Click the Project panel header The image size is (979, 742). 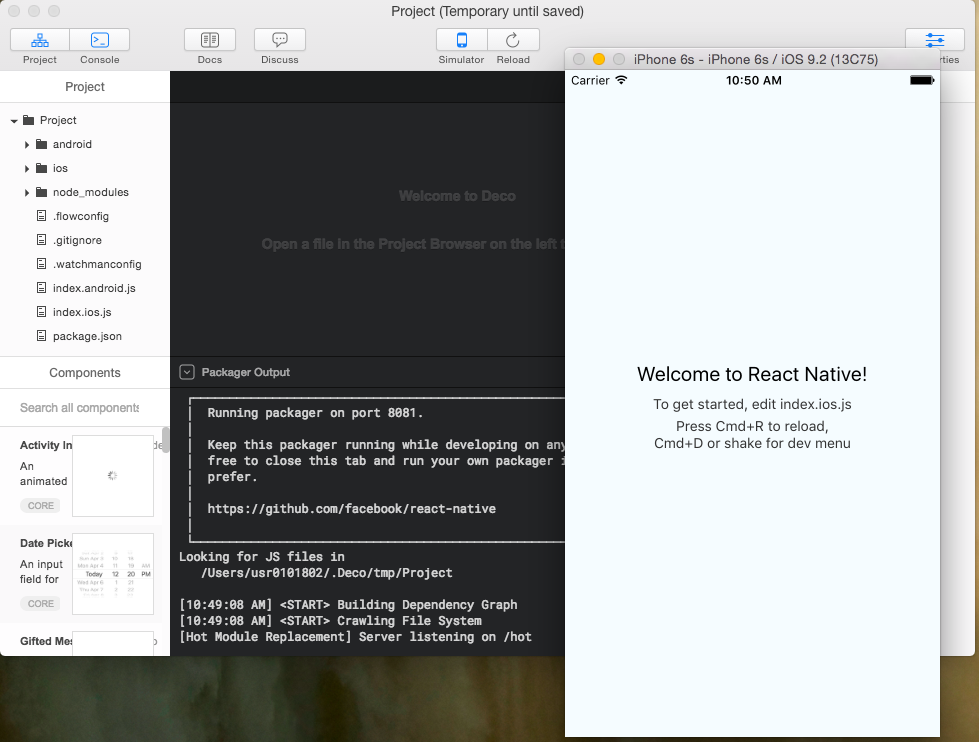[x=85, y=87]
